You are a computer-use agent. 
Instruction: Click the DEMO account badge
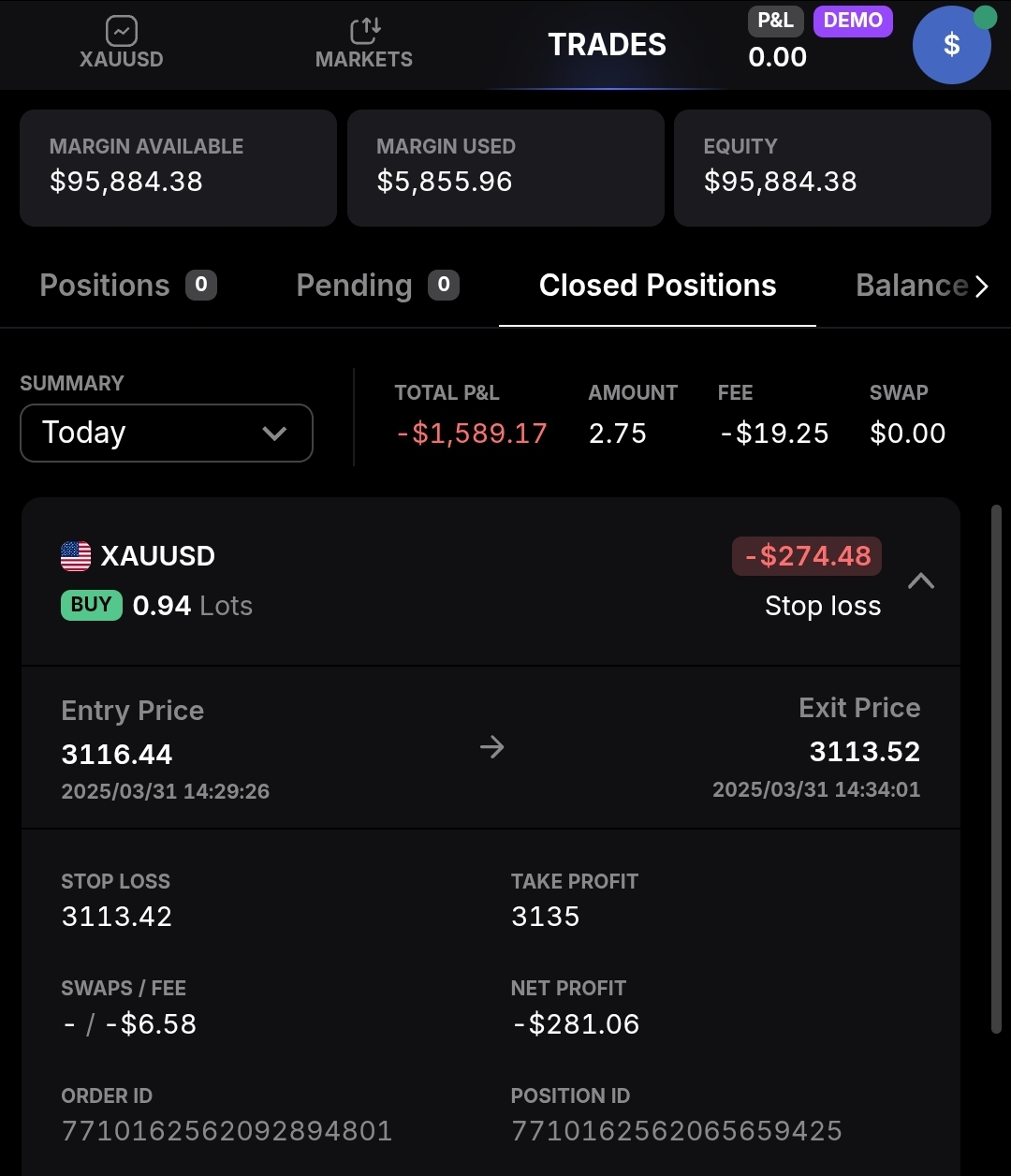(853, 21)
